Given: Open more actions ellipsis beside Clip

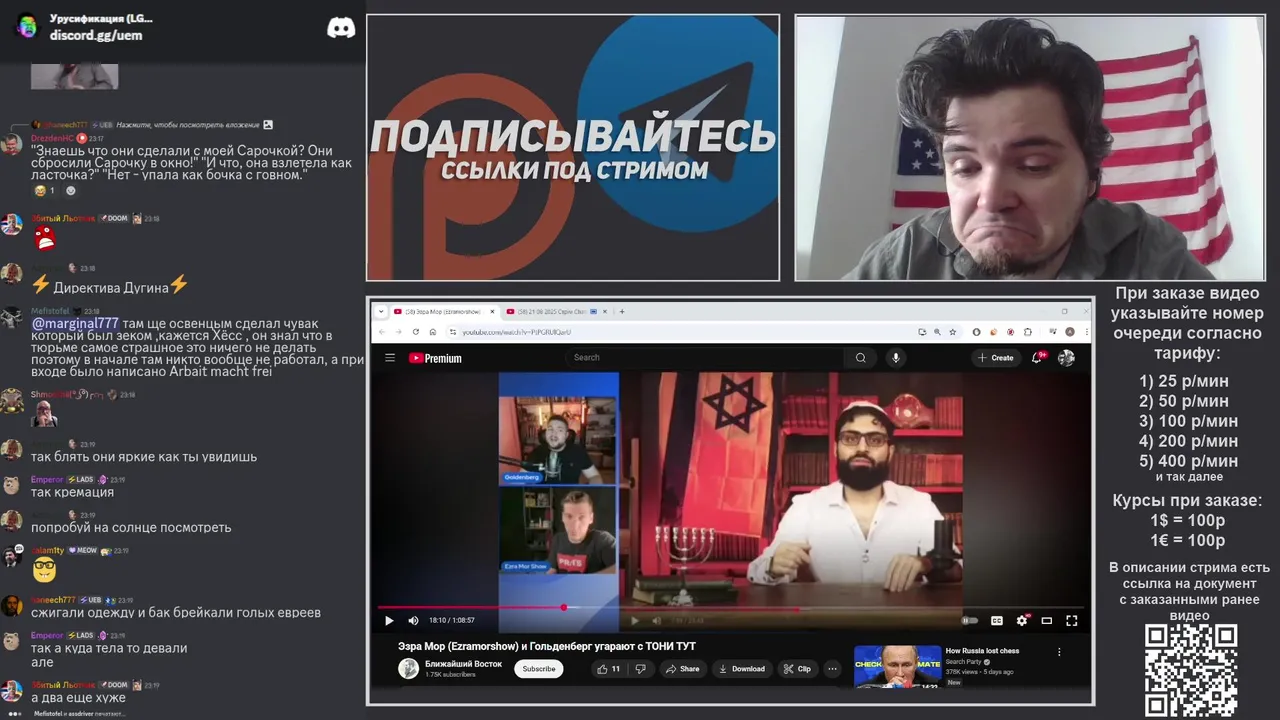Looking at the screenshot, I should pyautogui.click(x=832, y=669).
